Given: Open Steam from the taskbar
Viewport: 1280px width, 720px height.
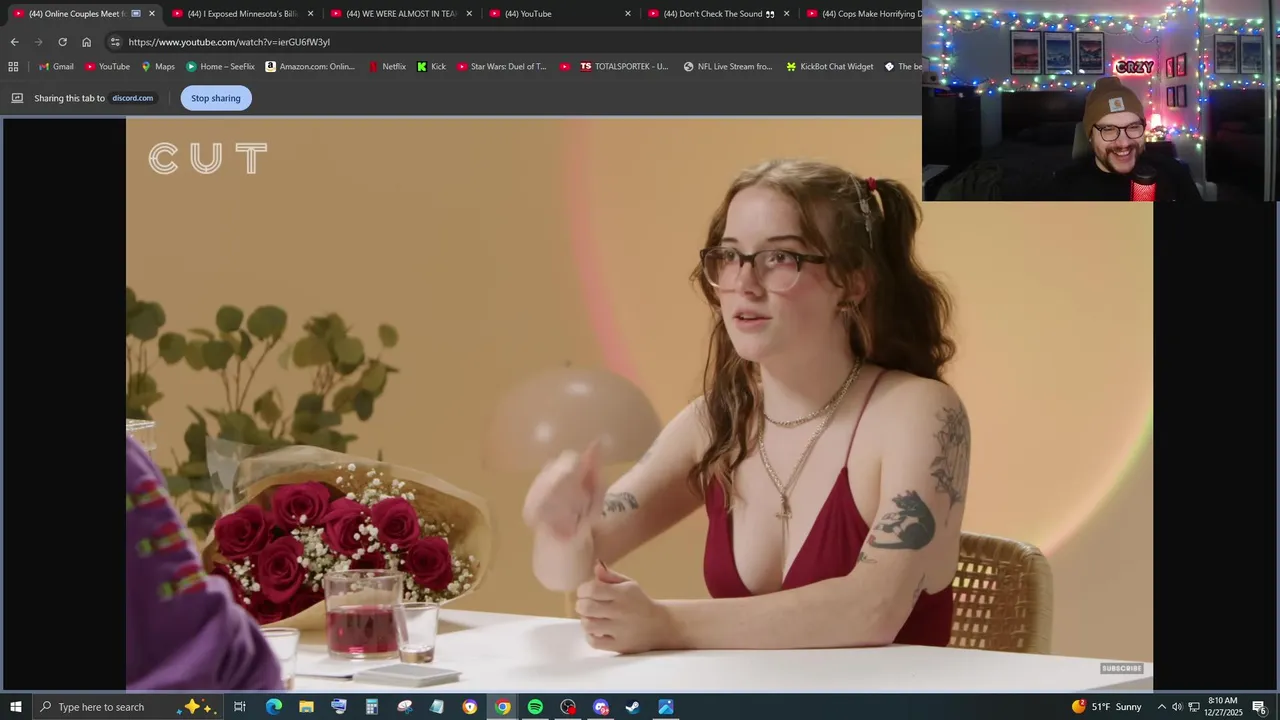Looking at the screenshot, I should tap(633, 707).
